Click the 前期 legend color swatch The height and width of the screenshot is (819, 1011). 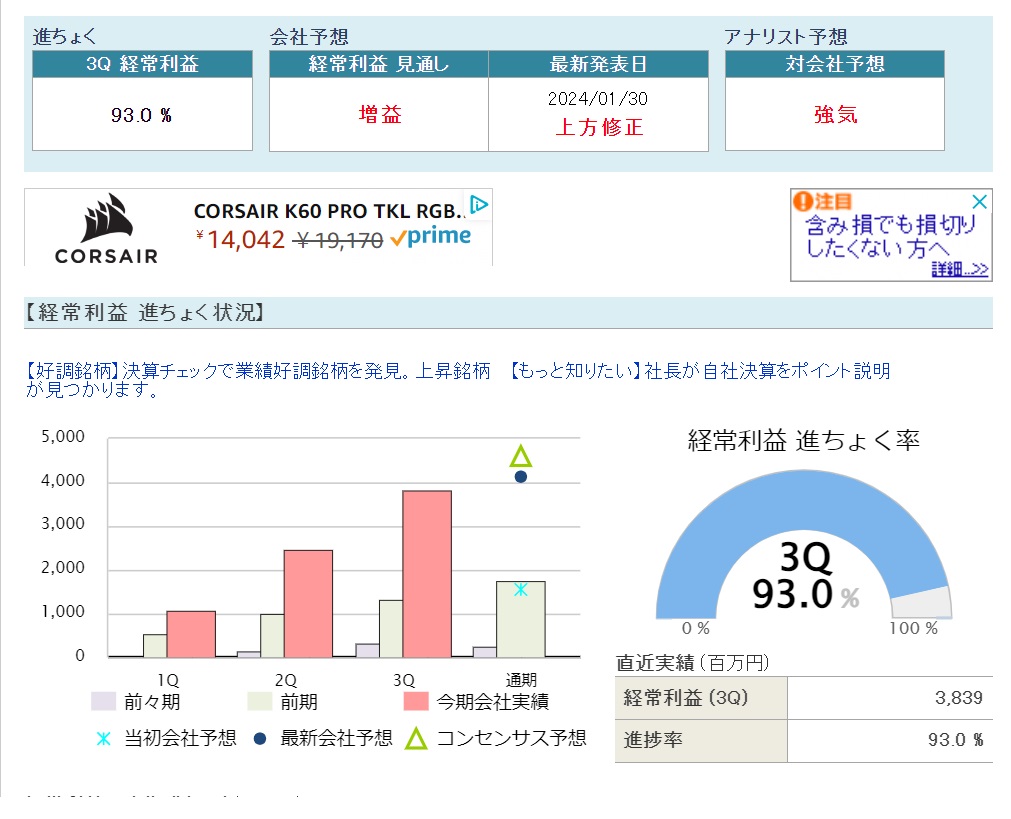pyautogui.click(x=260, y=701)
